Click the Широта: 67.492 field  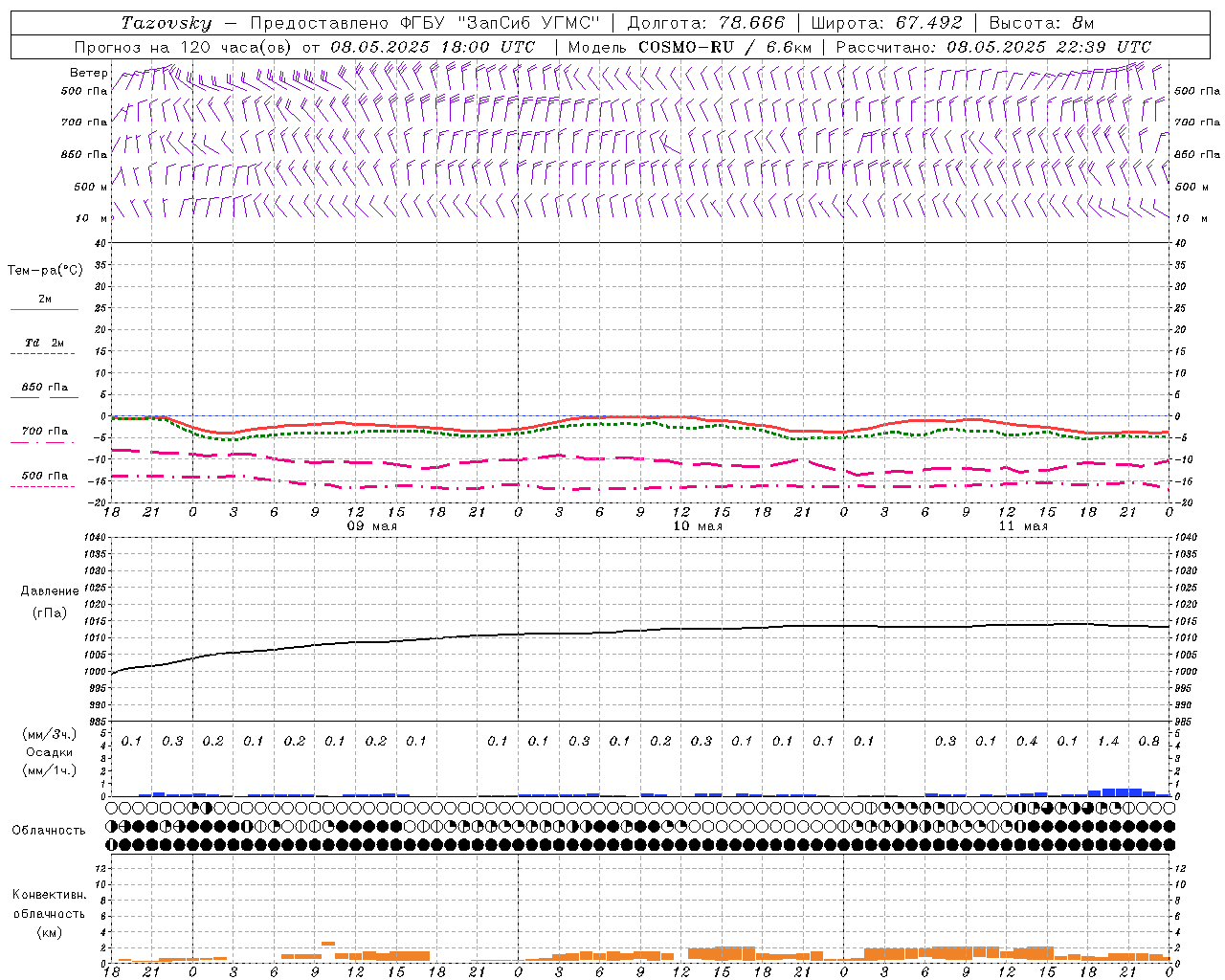pyautogui.click(x=886, y=23)
